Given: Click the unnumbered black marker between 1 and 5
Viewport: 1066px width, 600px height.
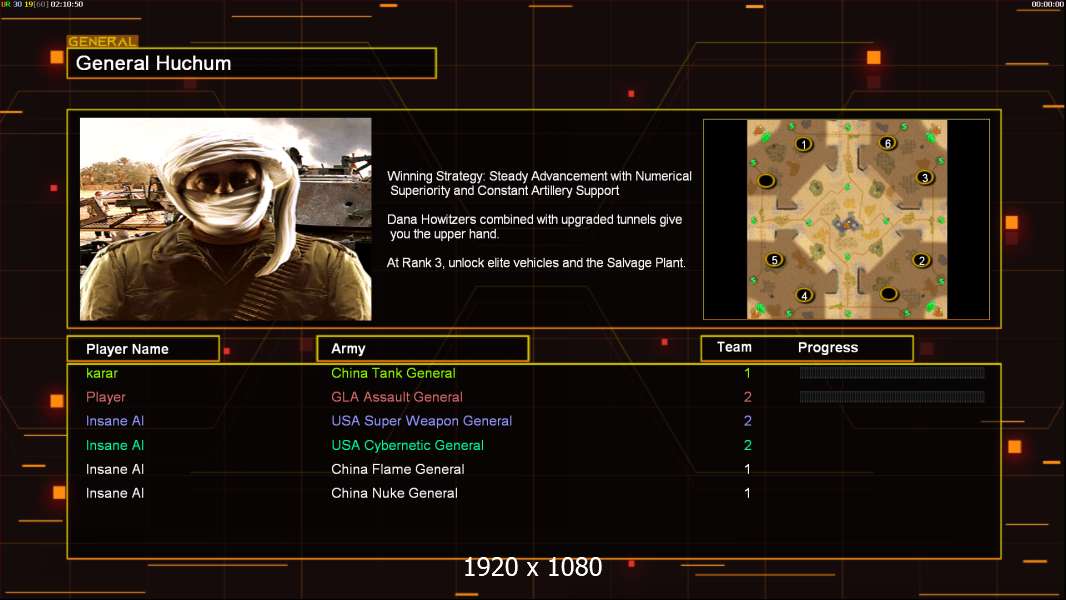Looking at the screenshot, I should click(766, 181).
